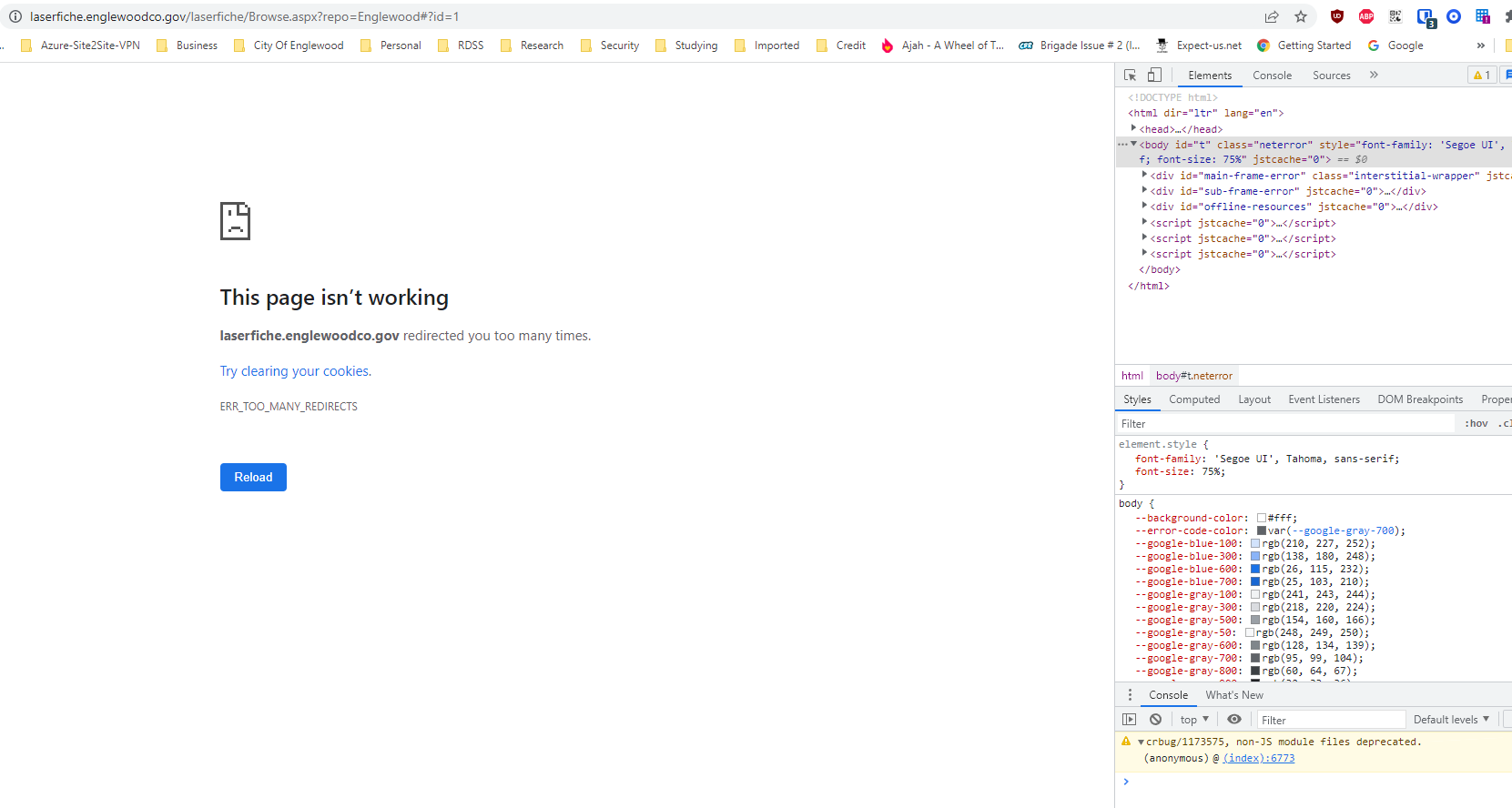Click the --google-blue-100 color swatch
The image size is (1512, 808).
tap(1255, 543)
